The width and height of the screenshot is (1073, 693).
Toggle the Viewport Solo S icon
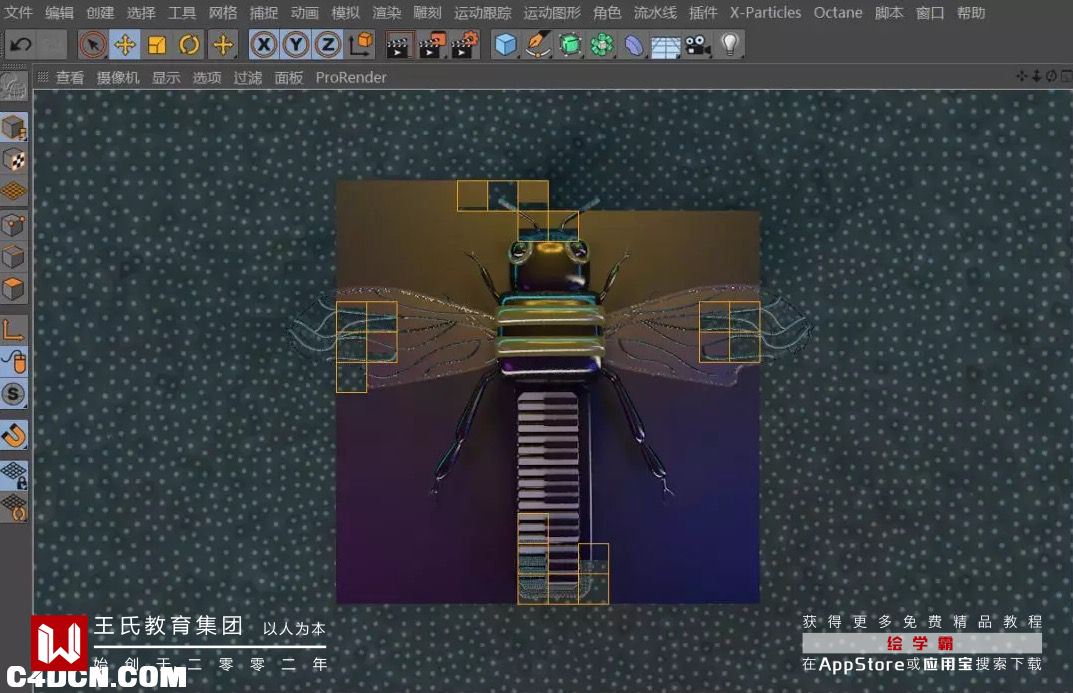pos(14,394)
